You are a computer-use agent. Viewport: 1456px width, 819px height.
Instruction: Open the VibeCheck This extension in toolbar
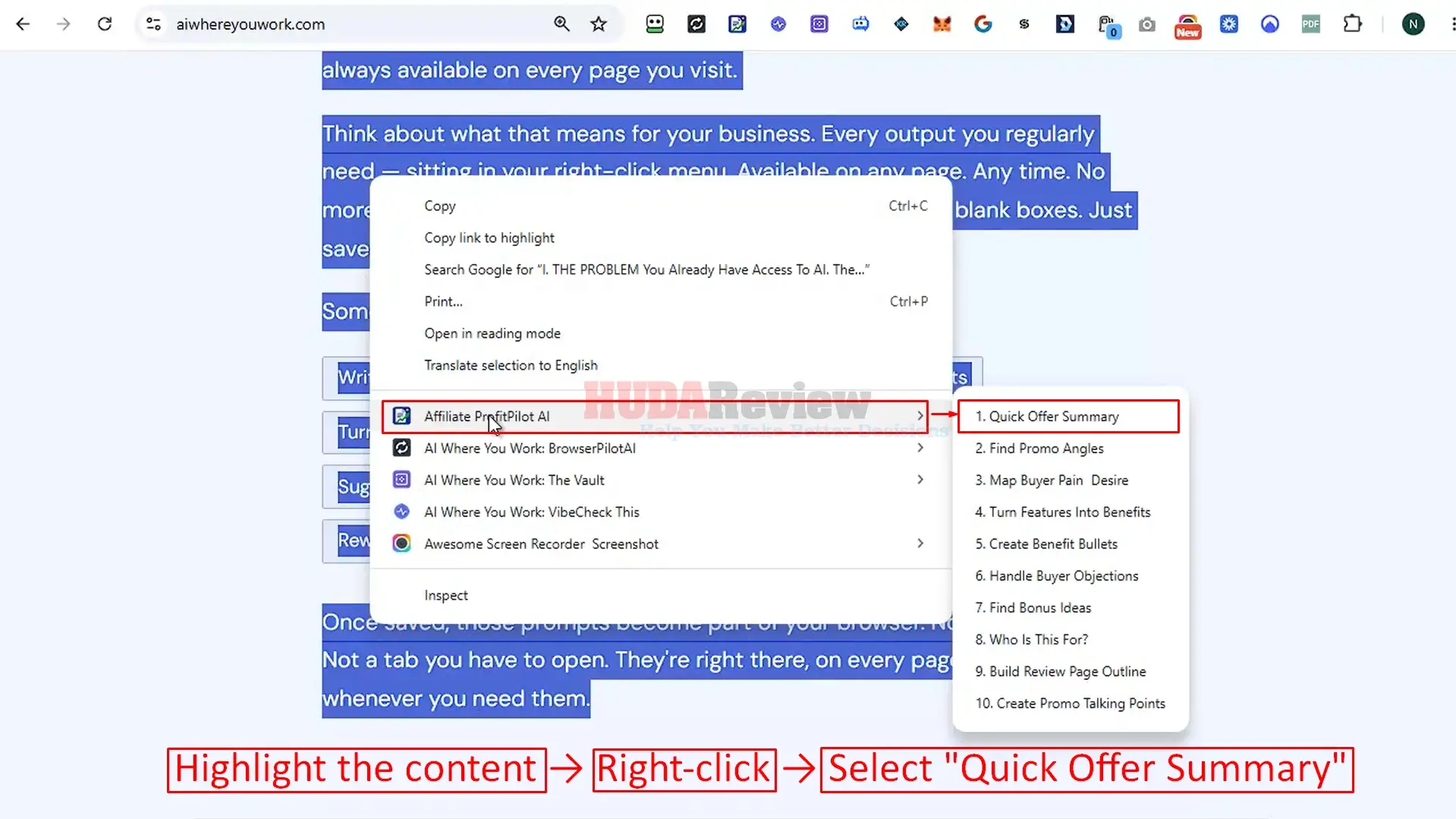[778, 24]
